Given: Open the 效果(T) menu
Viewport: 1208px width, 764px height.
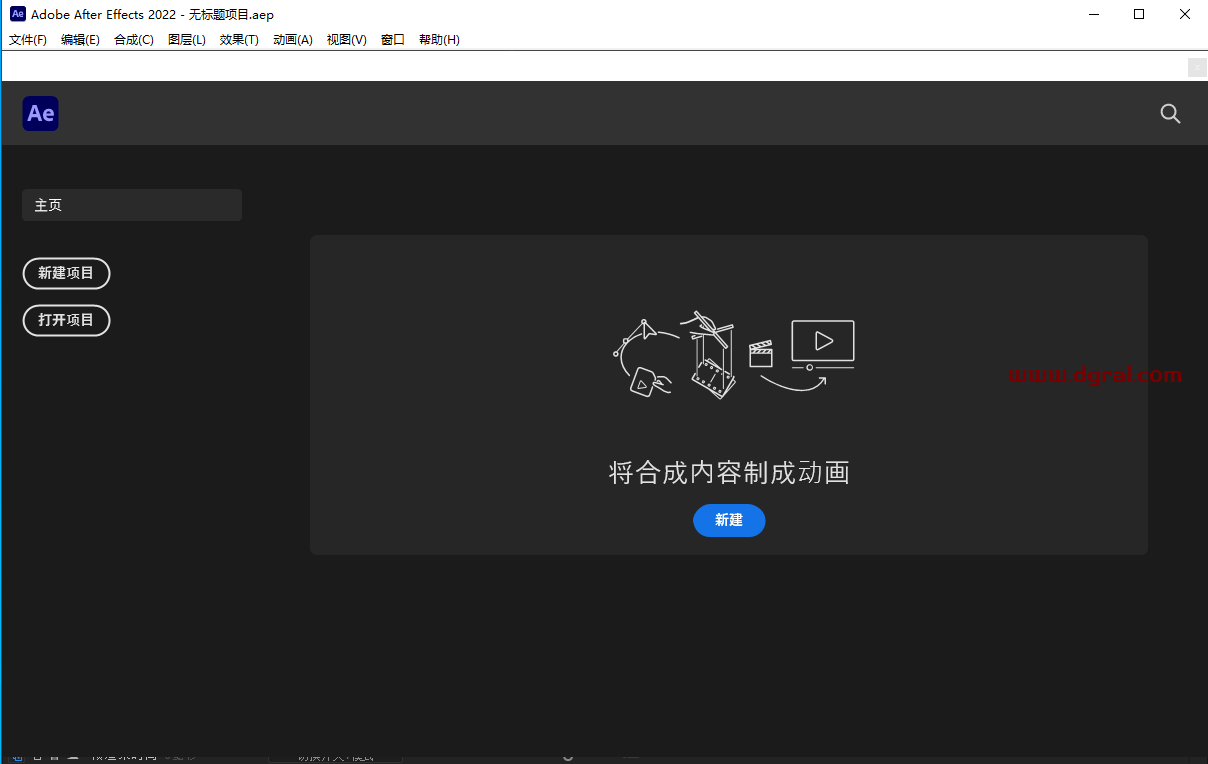Looking at the screenshot, I should pos(239,39).
